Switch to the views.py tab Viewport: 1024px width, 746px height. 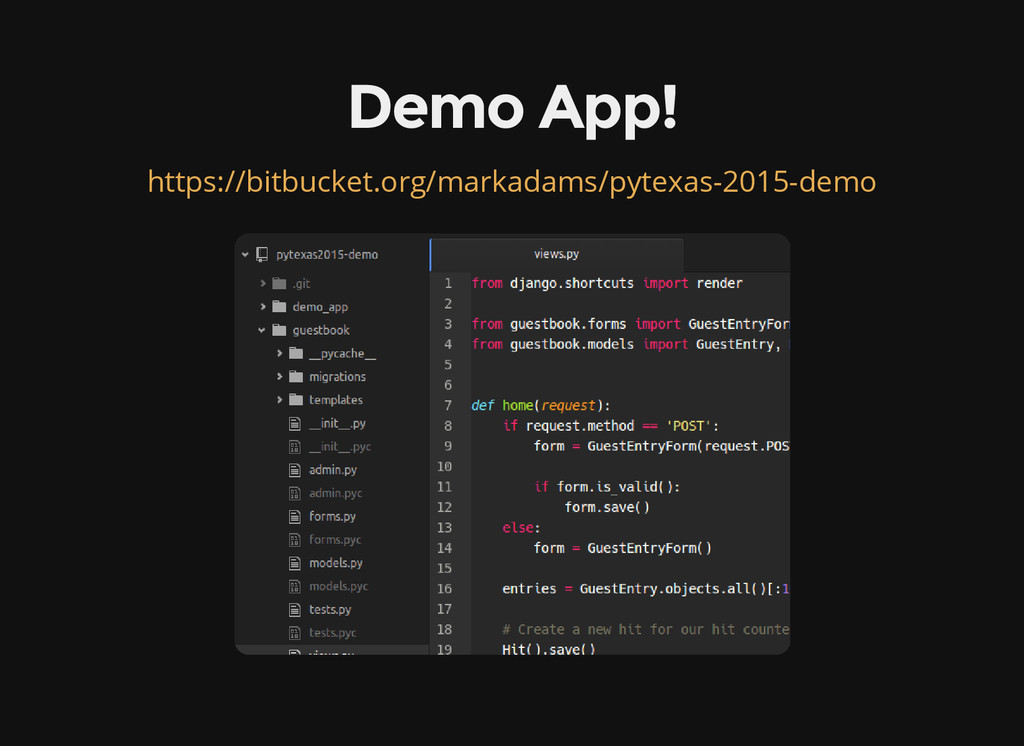click(x=556, y=254)
